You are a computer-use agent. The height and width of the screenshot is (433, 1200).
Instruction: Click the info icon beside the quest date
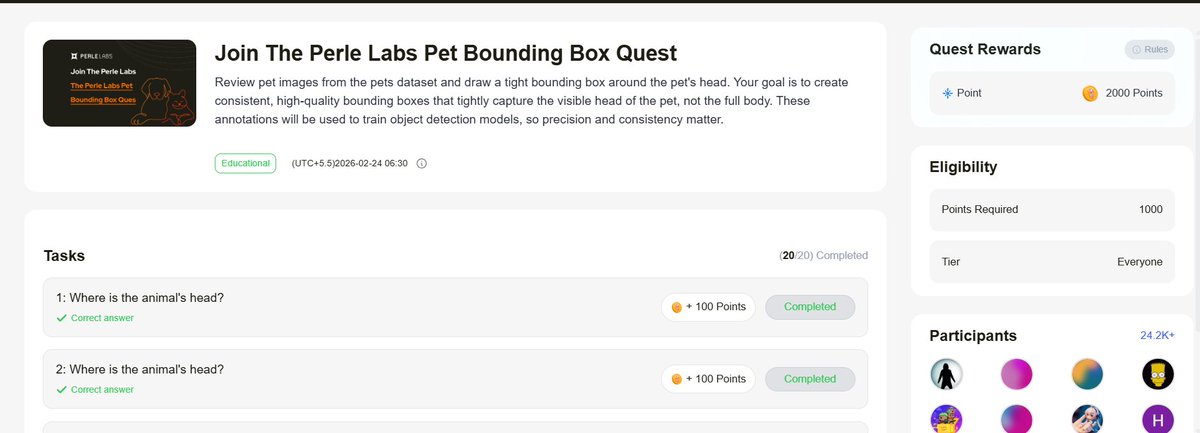click(421, 163)
